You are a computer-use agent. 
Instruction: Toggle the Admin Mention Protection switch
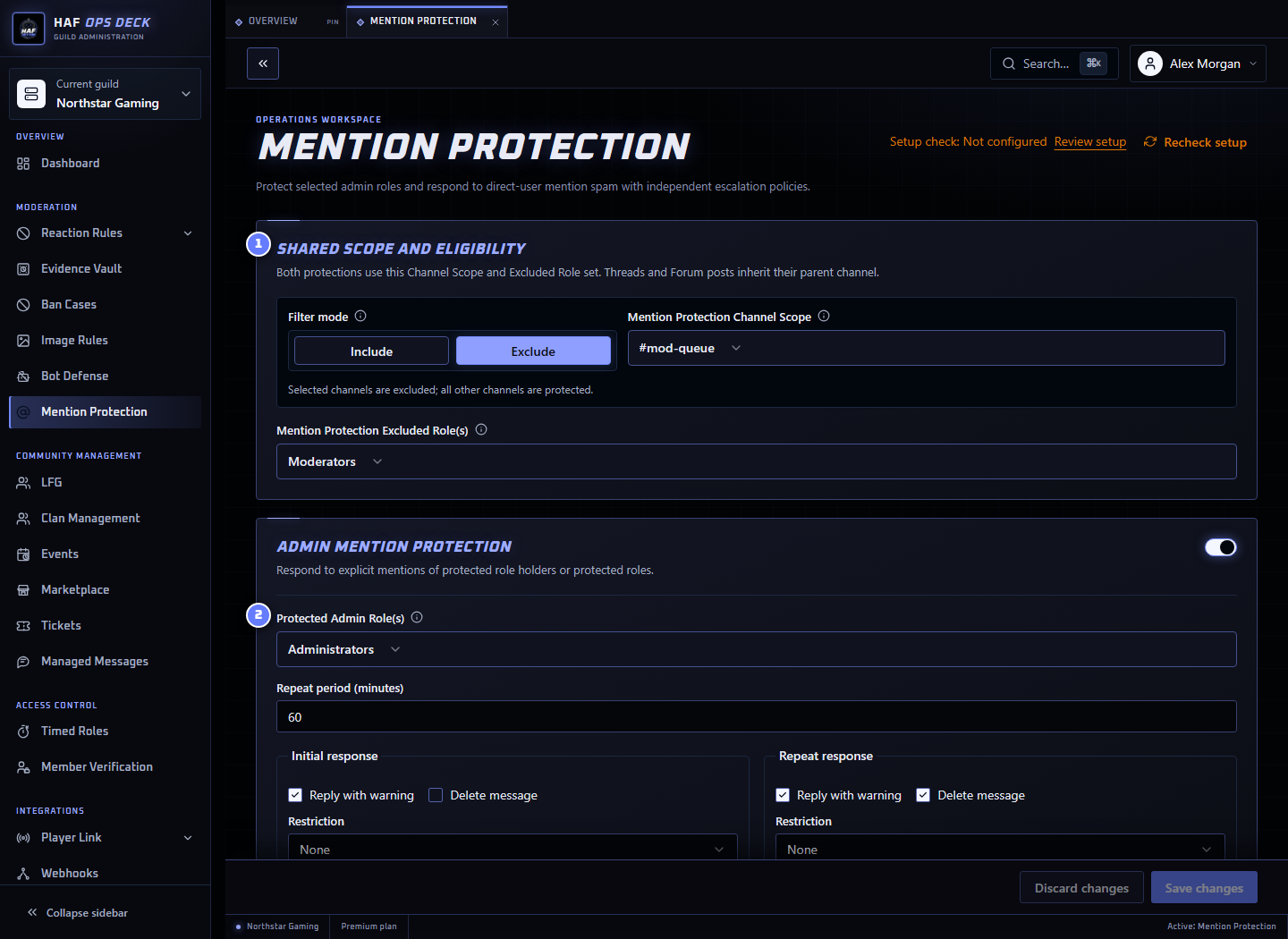[x=1221, y=547]
